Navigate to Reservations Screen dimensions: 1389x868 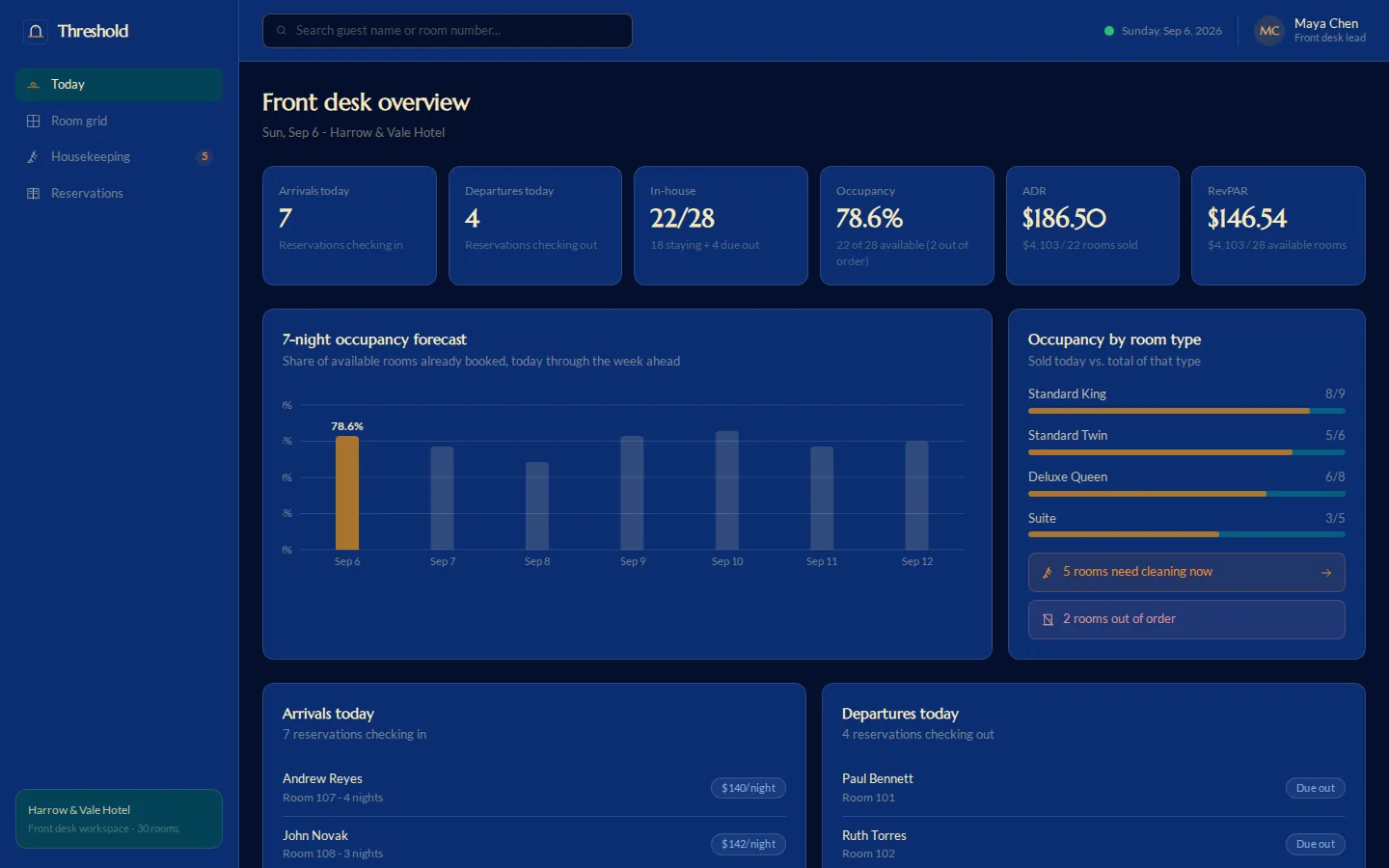tap(119, 194)
